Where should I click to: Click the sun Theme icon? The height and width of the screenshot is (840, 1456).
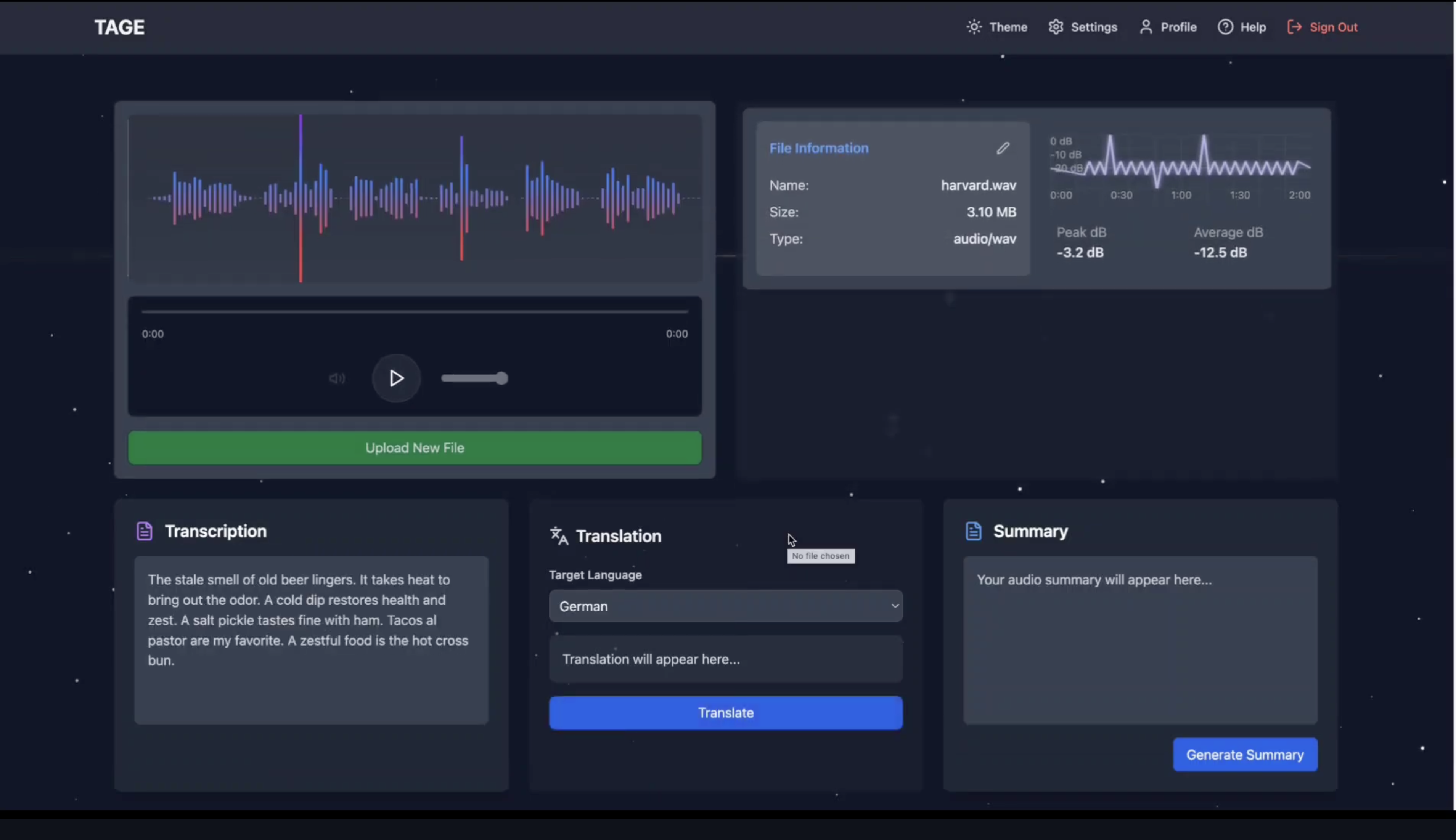974,27
